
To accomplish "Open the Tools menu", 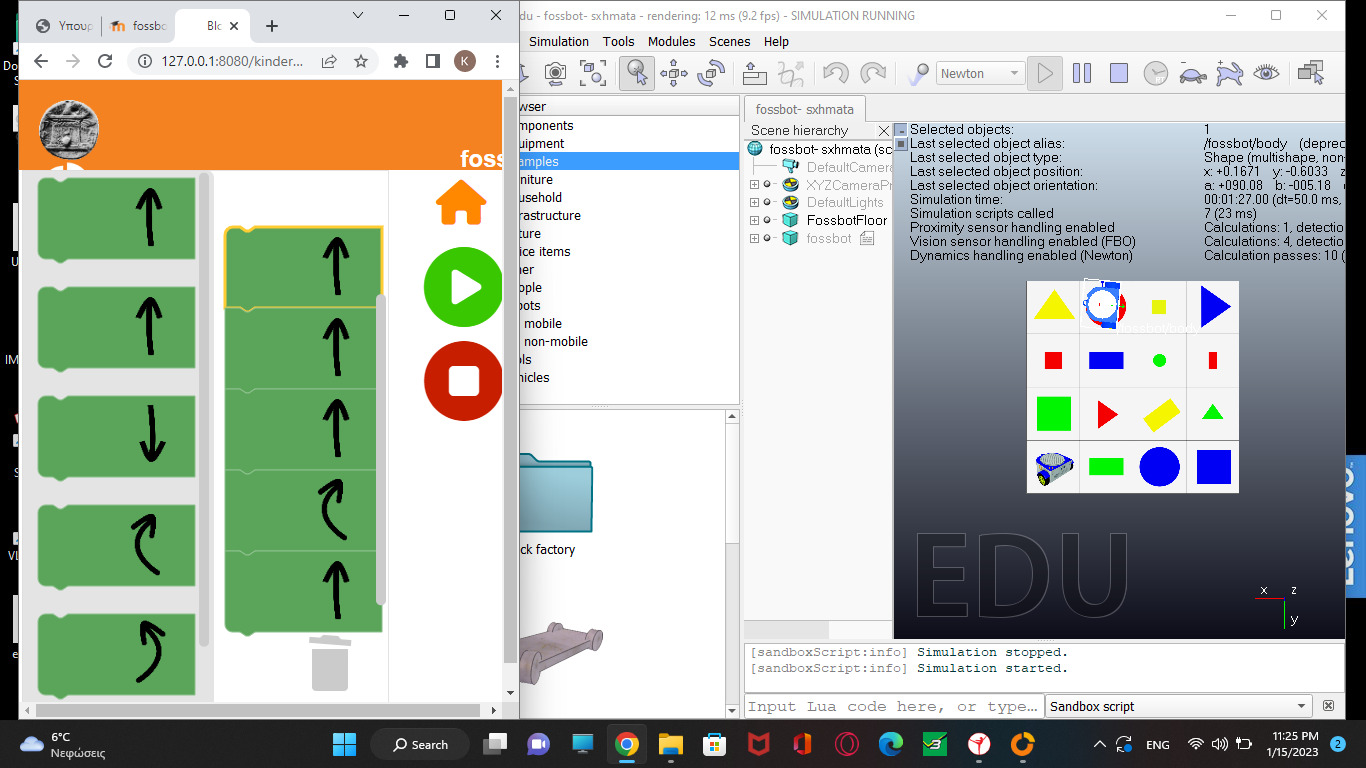I will point(618,42).
